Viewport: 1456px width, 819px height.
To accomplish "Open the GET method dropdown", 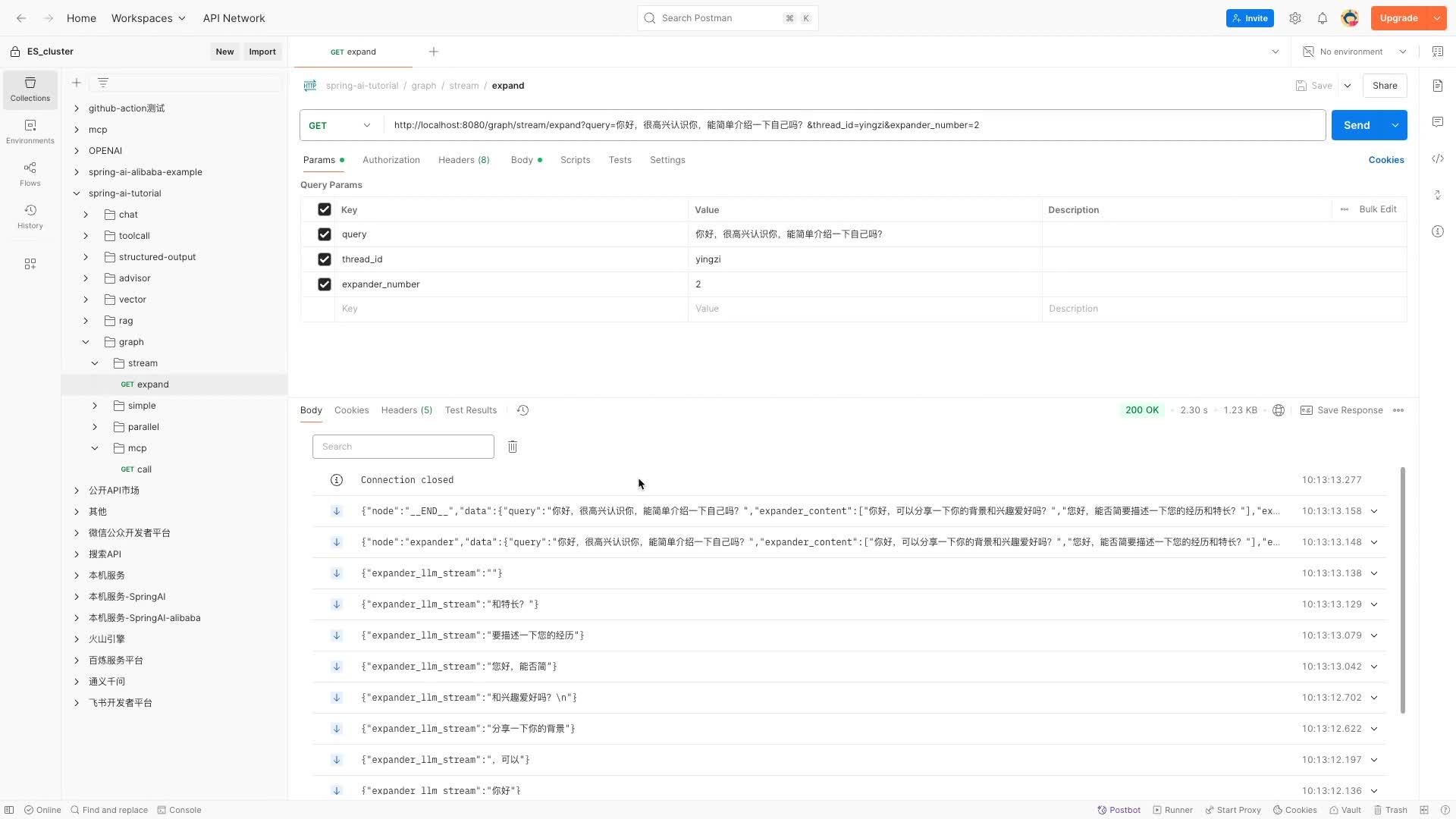I will 340,125.
